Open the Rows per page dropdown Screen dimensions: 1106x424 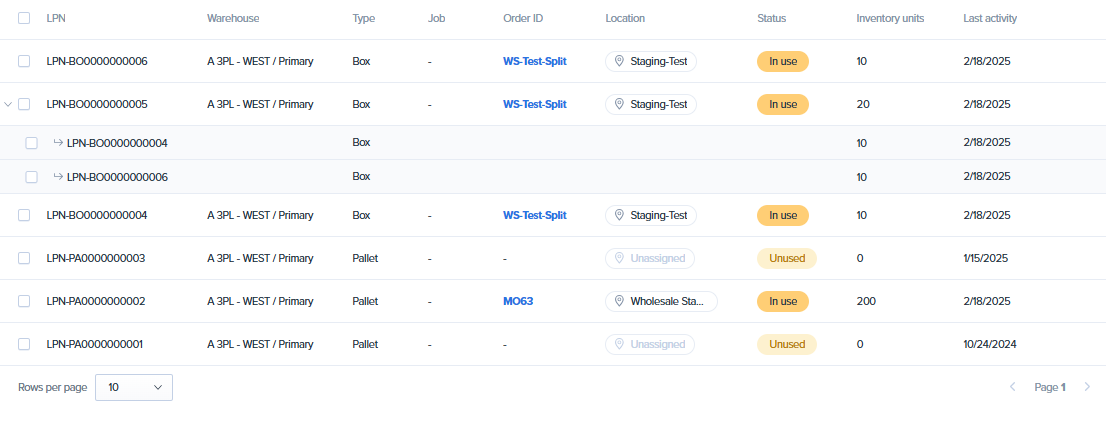[134, 387]
